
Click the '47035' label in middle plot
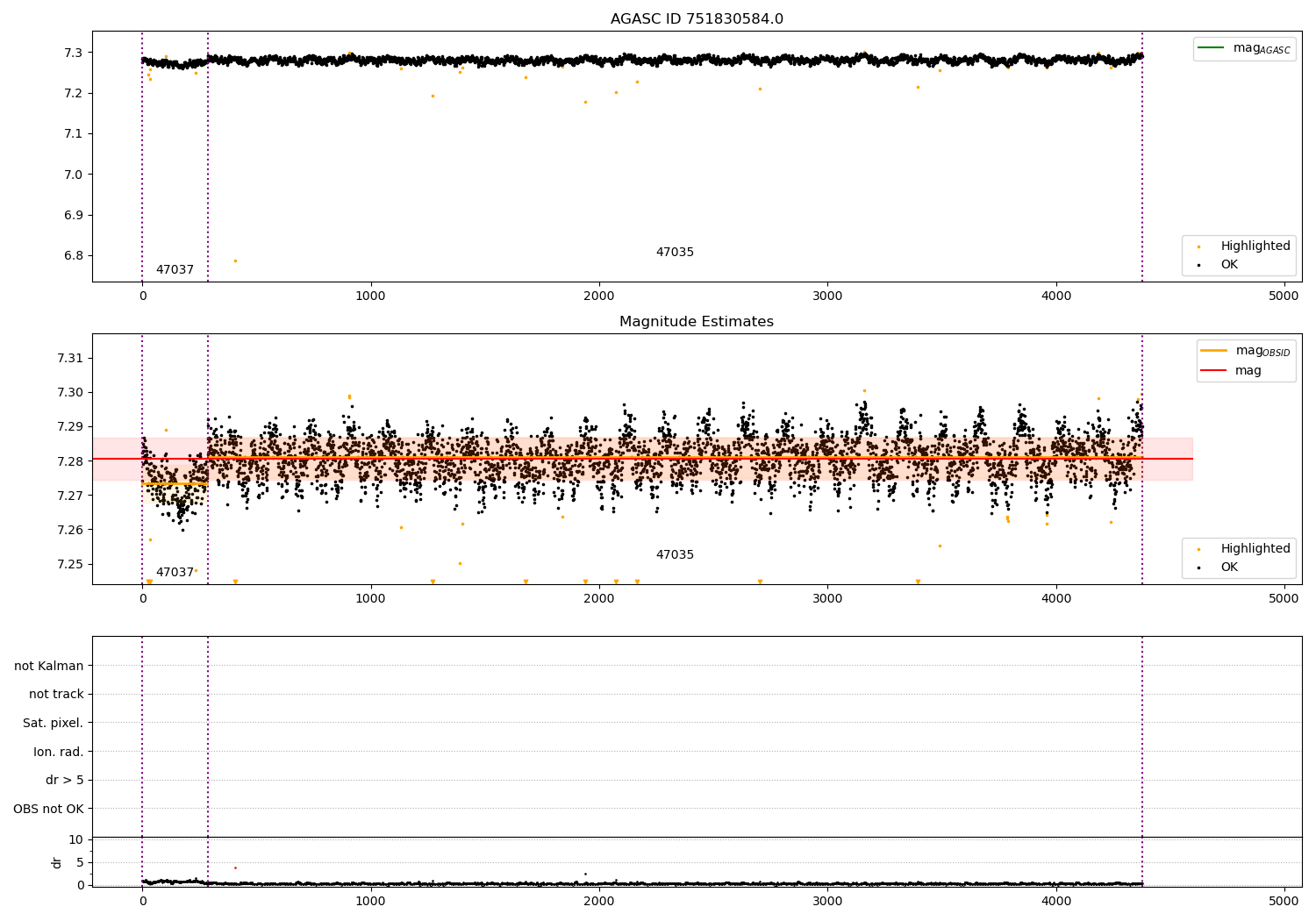coord(675,555)
